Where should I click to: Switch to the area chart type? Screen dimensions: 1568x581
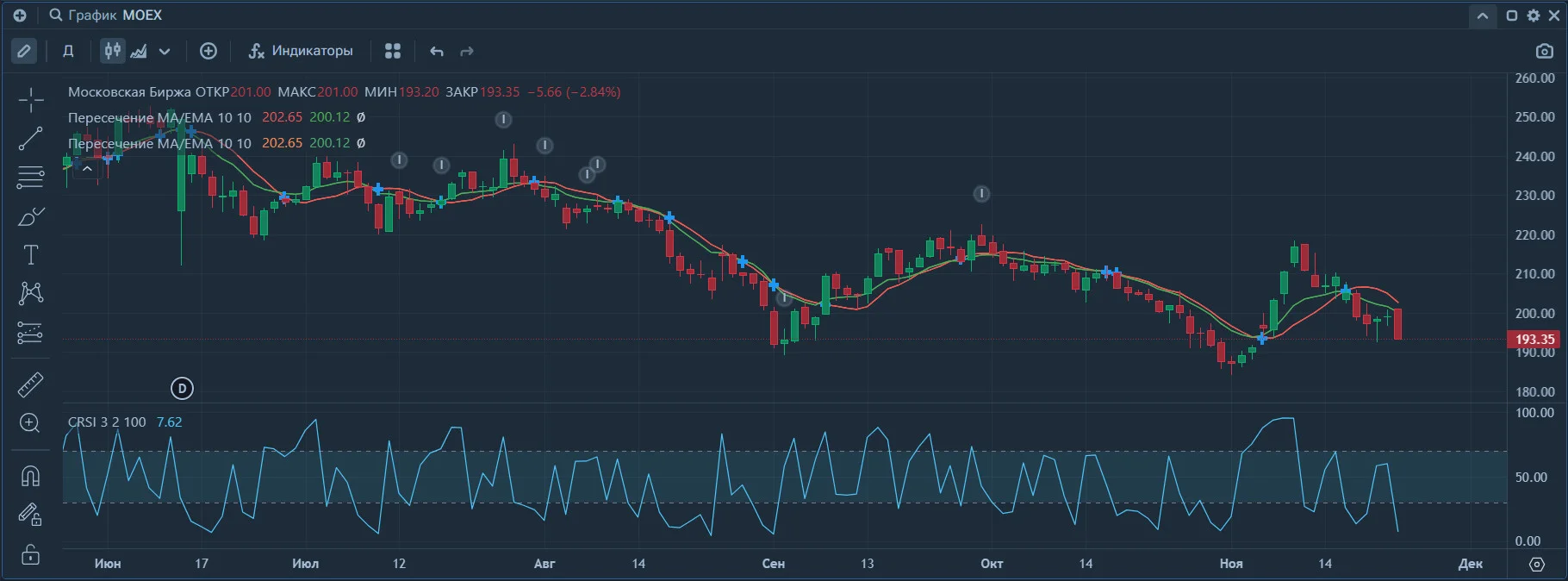[x=138, y=51]
